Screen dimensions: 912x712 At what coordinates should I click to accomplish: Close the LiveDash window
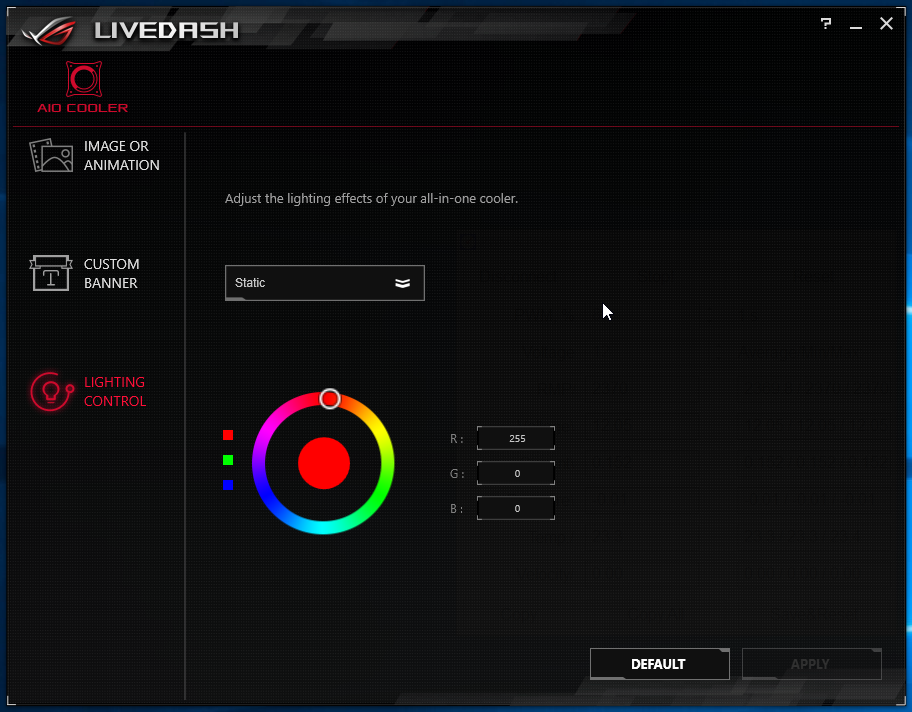886,24
